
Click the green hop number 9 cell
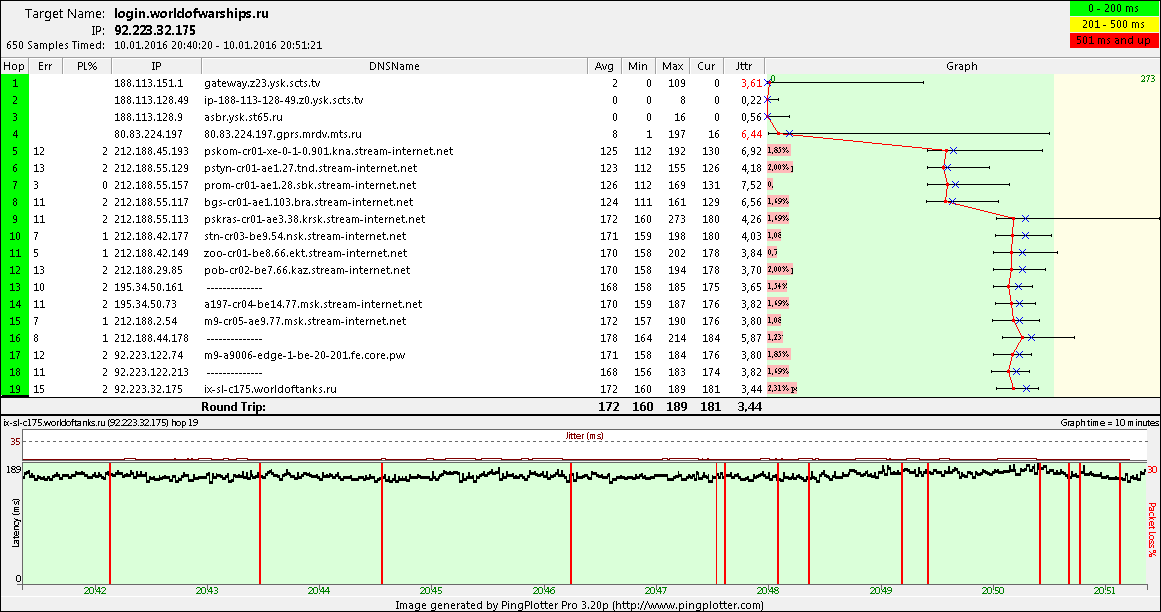[x=14, y=219]
